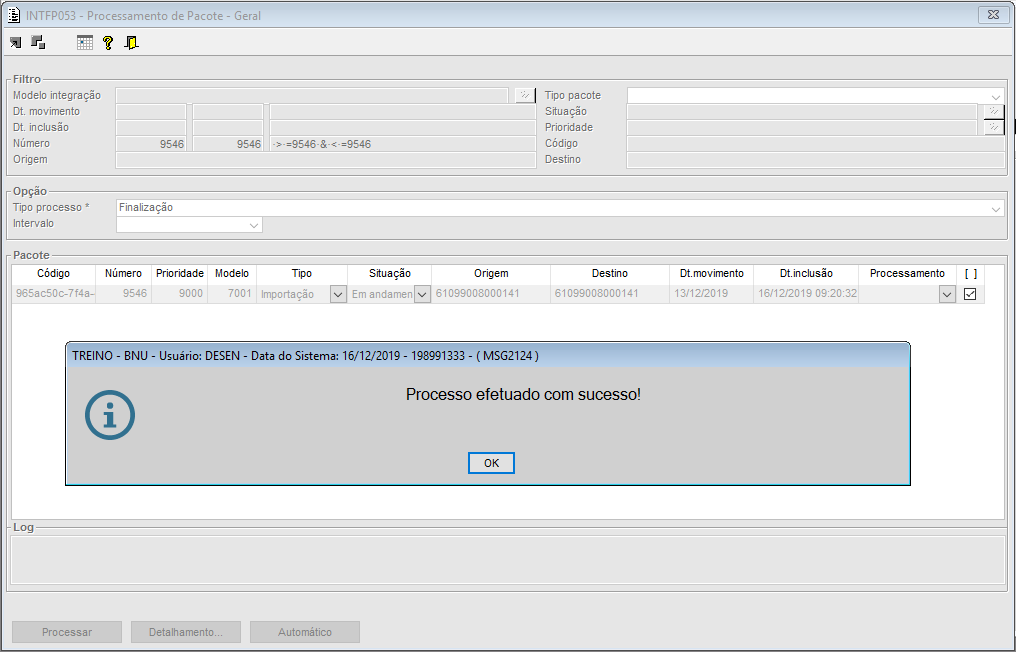Viewport: 1016px width, 652px height.
Task: Open the Tipo dropdown showing Importação
Action: click(x=338, y=294)
